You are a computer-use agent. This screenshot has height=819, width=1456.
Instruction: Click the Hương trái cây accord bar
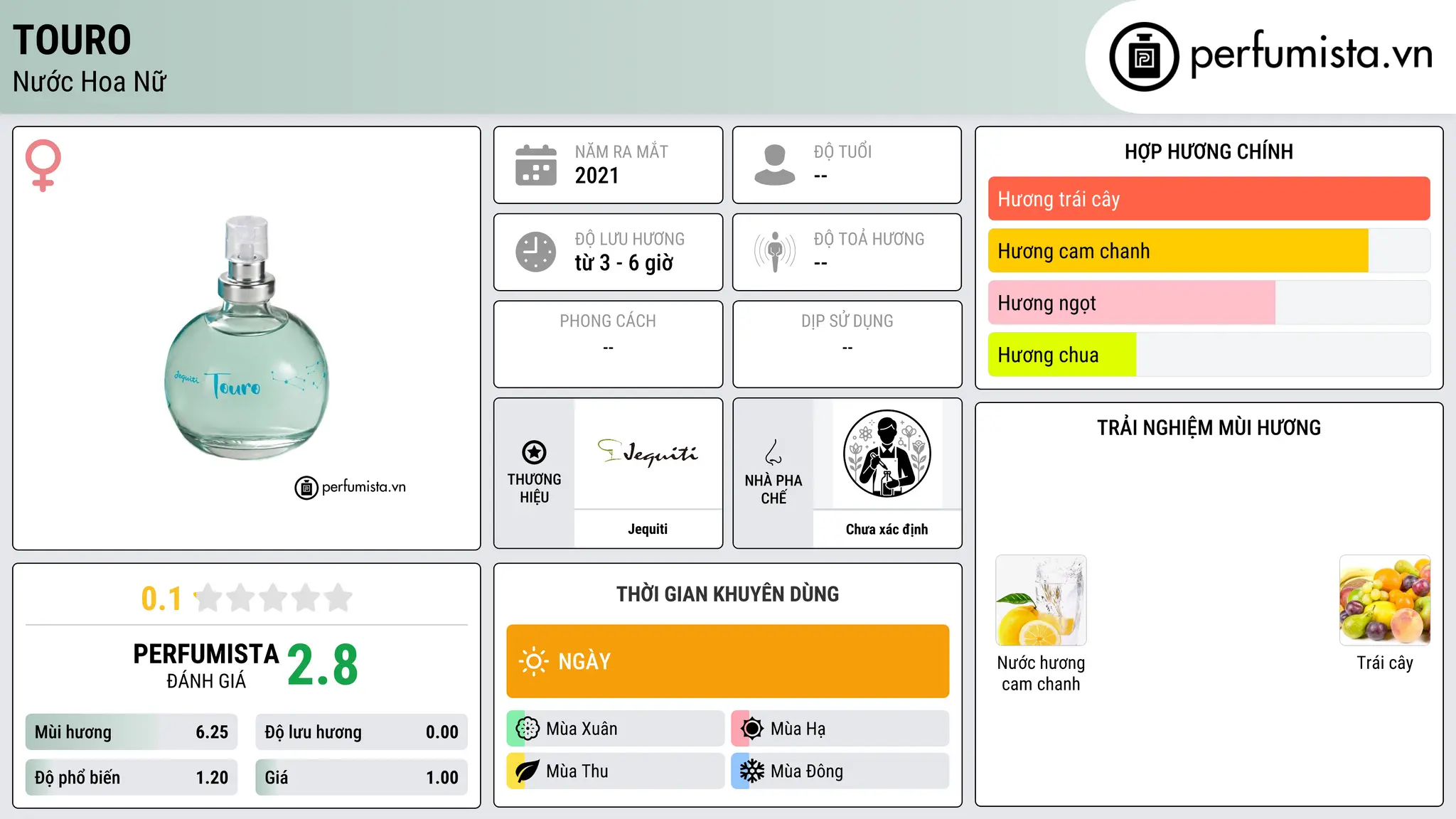pos(1209,199)
